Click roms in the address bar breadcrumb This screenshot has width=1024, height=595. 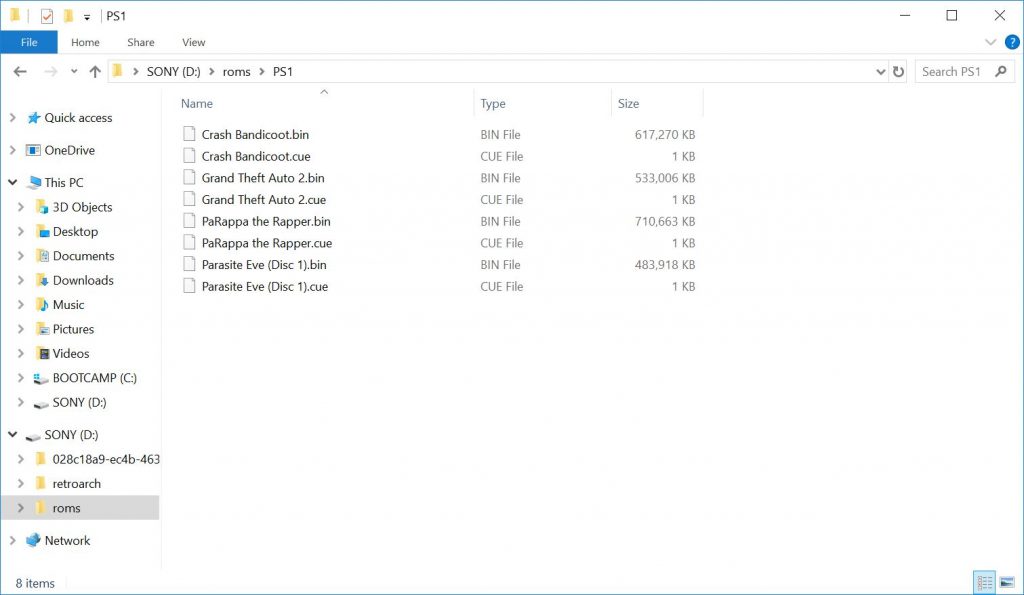point(236,72)
